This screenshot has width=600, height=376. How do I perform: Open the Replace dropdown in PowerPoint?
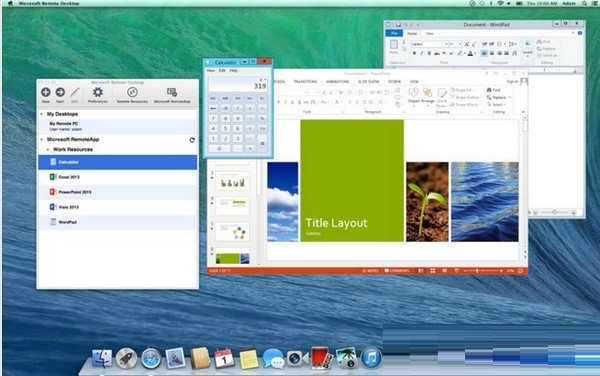pos(499,97)
